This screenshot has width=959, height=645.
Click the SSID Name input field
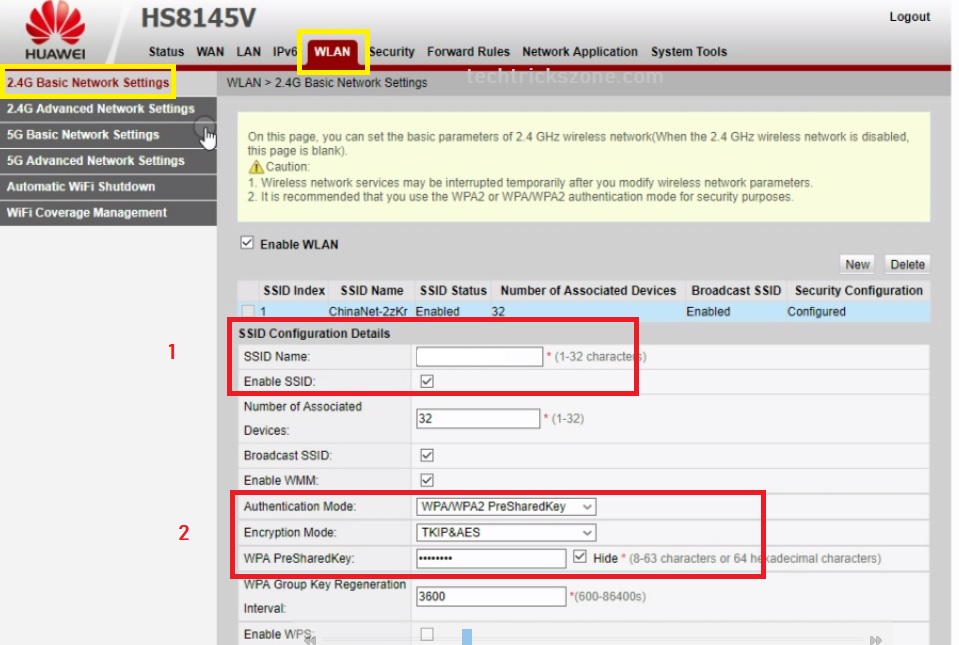479,356
